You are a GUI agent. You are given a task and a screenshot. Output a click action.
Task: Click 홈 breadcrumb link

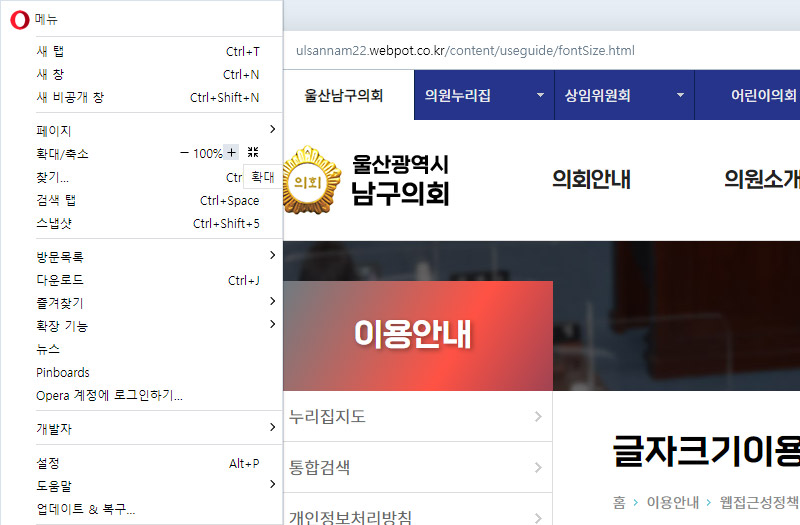(619, 503)
